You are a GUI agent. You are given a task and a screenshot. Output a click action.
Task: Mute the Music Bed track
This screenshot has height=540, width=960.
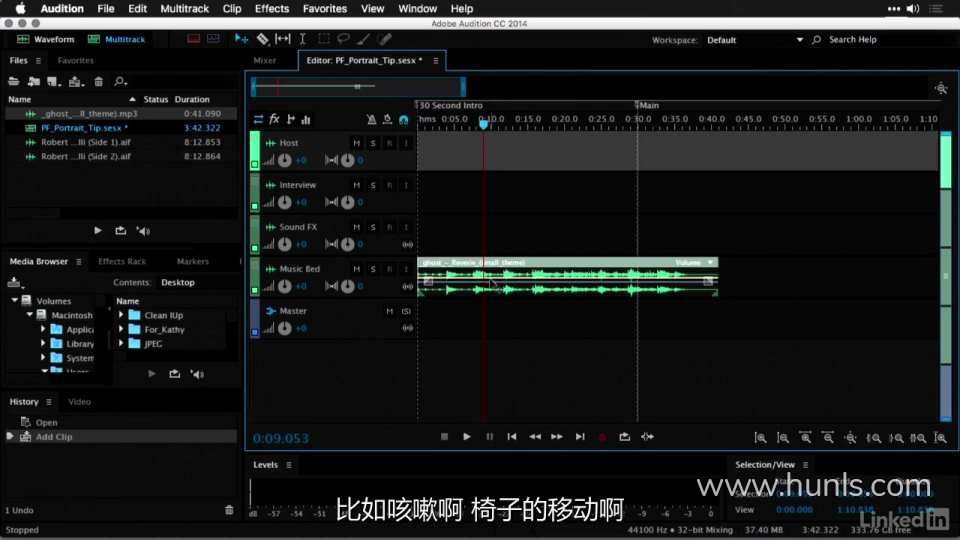[x=356, y=269]
